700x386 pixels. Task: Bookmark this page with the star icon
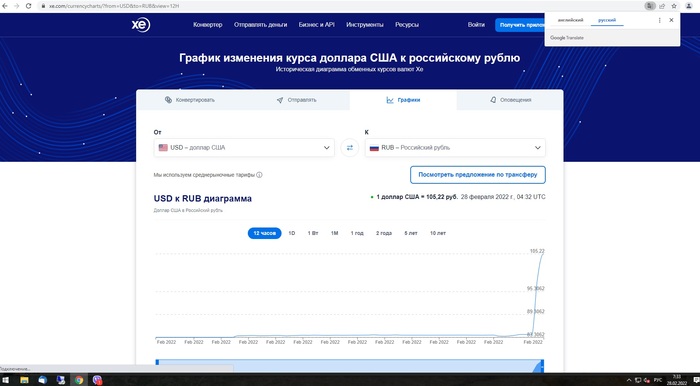click(x=674, y=6)
